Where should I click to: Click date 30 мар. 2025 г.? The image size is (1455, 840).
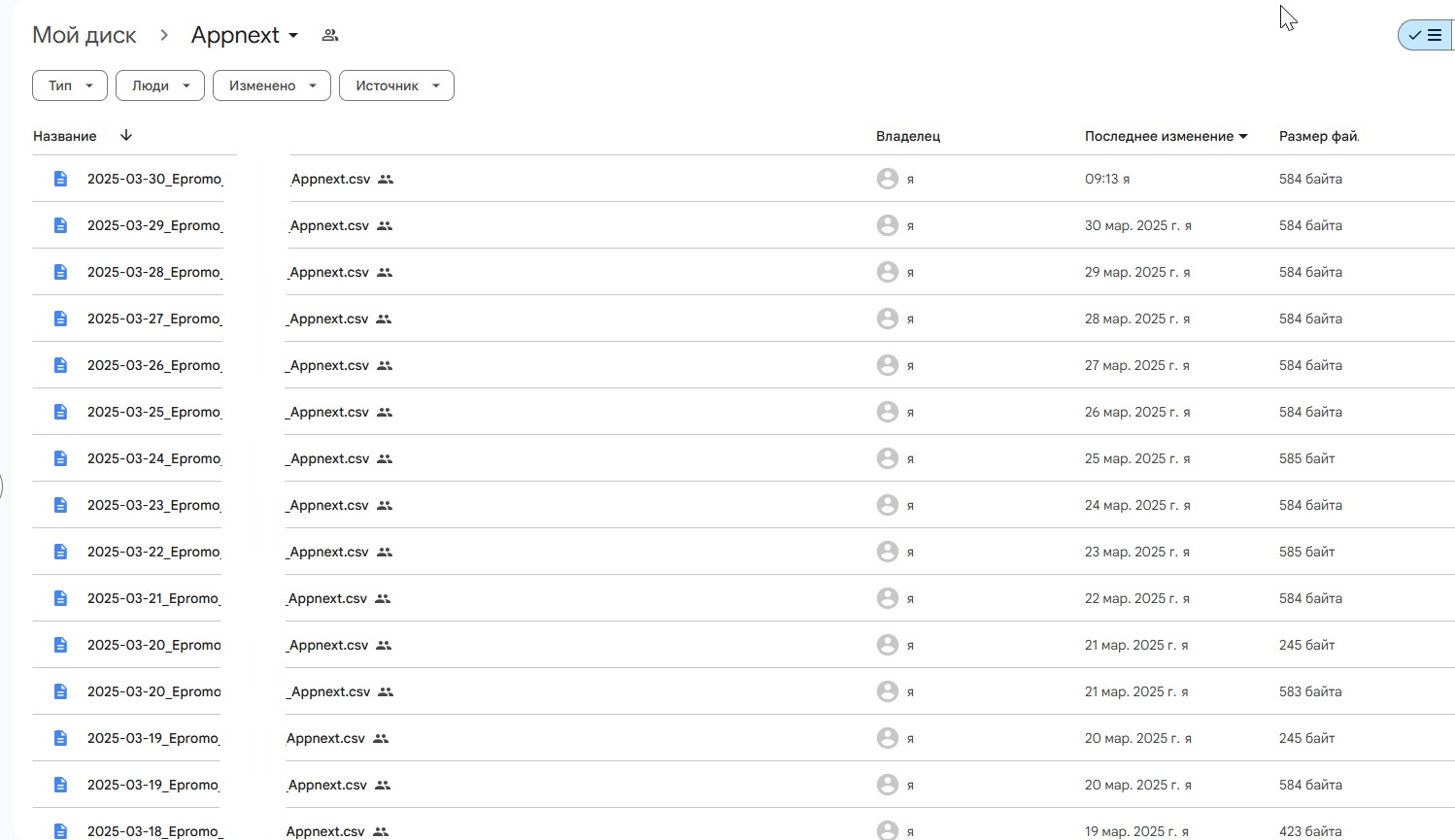(x=1133, y=225)
